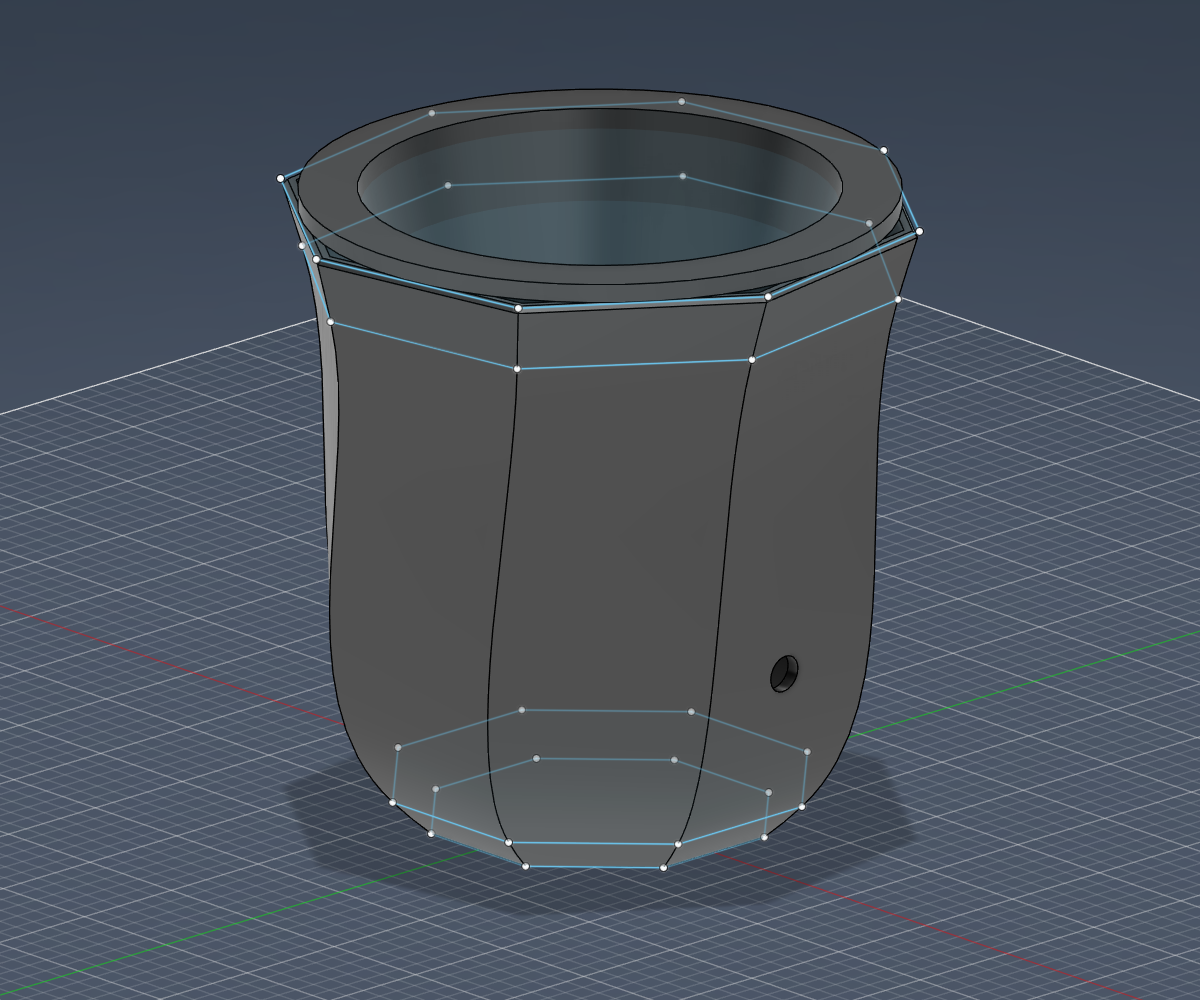The height and width of the screenshot is (1000, 1200).
Task: Click the small round hole on the vase side
Action: coord(785,673)
